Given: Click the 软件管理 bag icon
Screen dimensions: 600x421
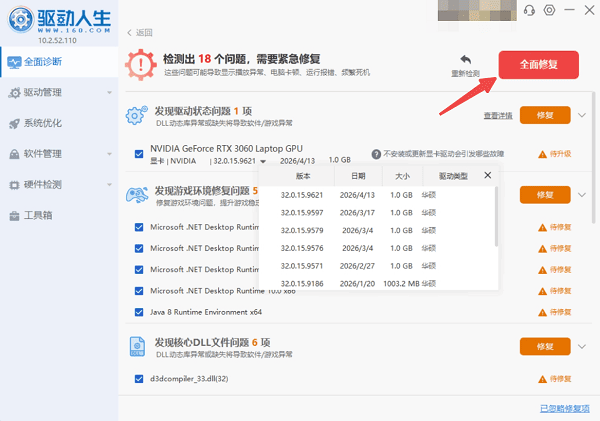Looking at the screenshot, I should 14,154.
